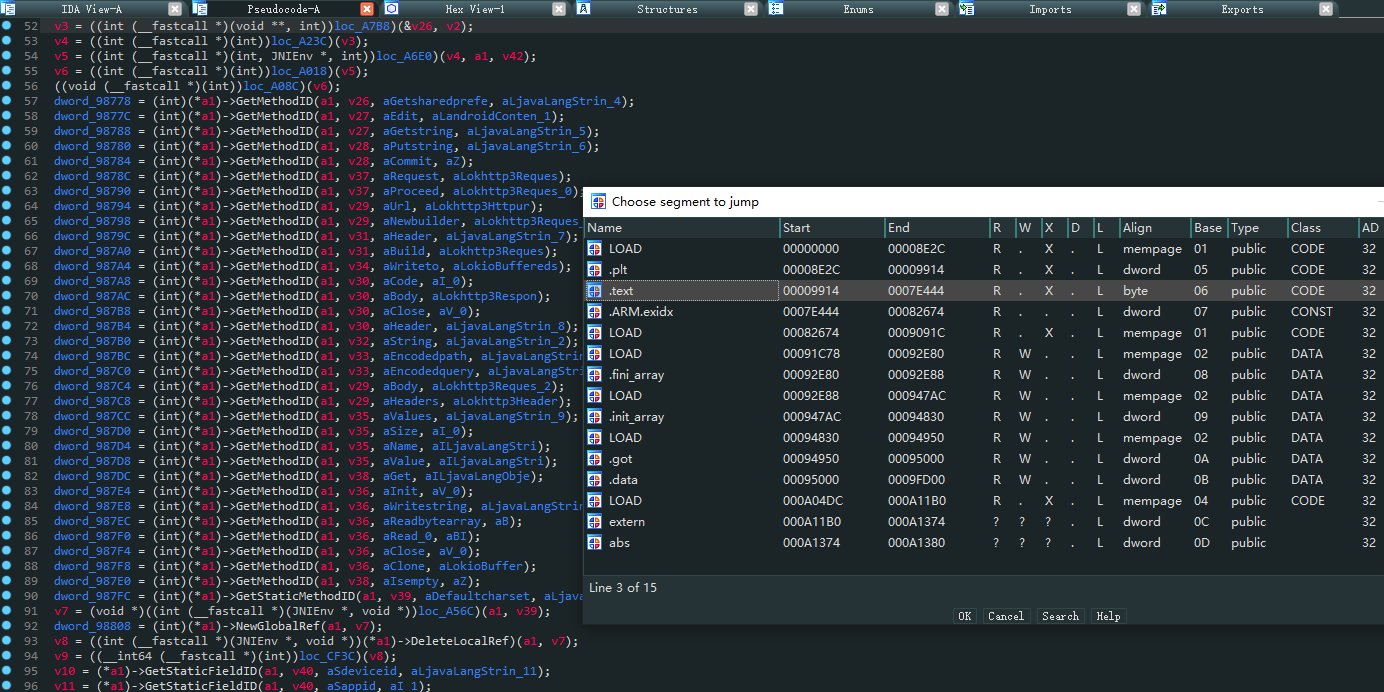Click the AD column header
This screenshot has width=1384, height=692.
[x=1371, y=228]
